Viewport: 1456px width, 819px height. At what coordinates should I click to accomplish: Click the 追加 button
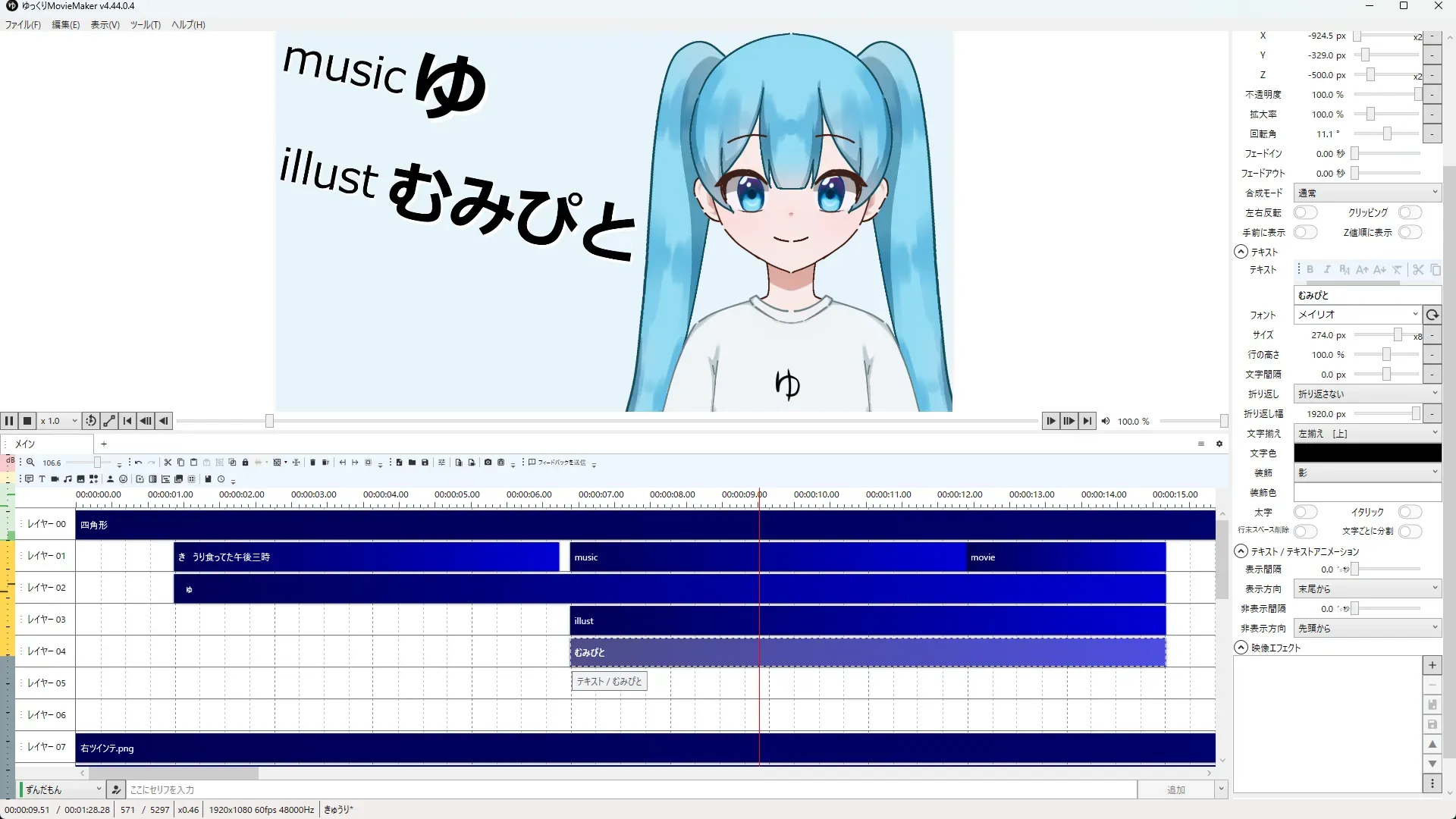[x=1175, y=789]
